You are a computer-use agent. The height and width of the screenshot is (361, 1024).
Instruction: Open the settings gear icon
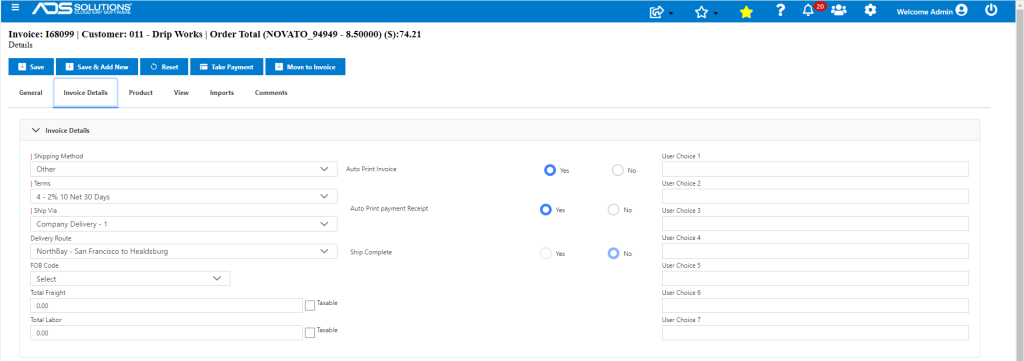[870, 10]
